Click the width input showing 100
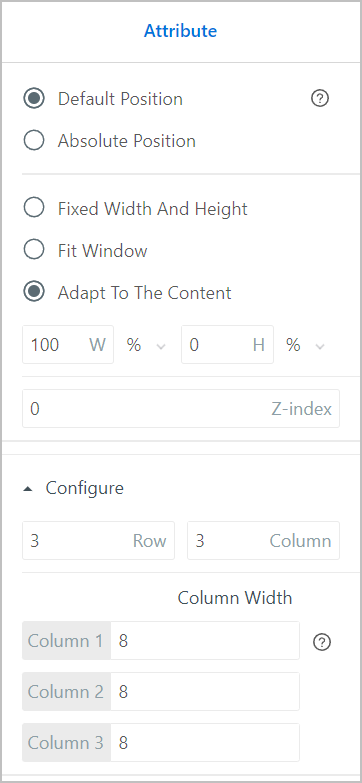 pyautogui.click(x=68, y=345)
